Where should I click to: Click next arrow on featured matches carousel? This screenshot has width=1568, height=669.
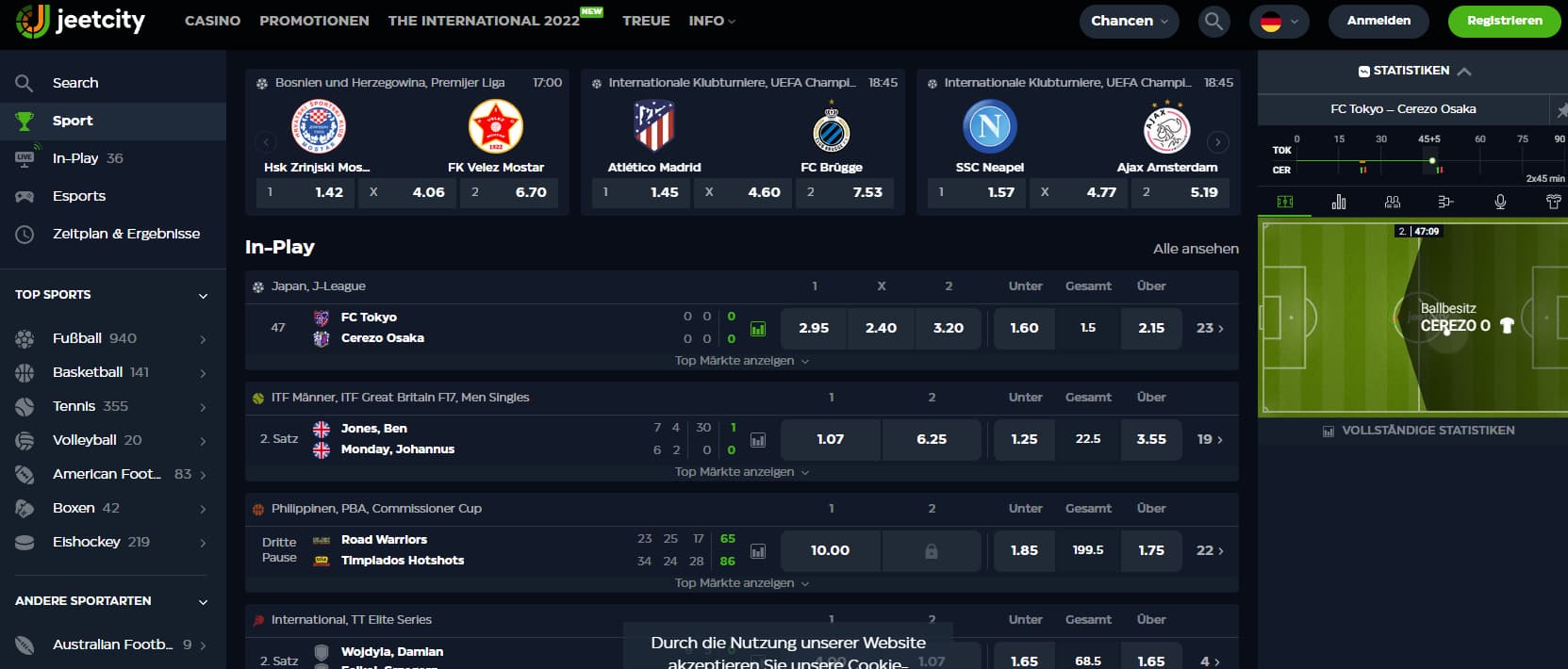[x=1218, y=142]
